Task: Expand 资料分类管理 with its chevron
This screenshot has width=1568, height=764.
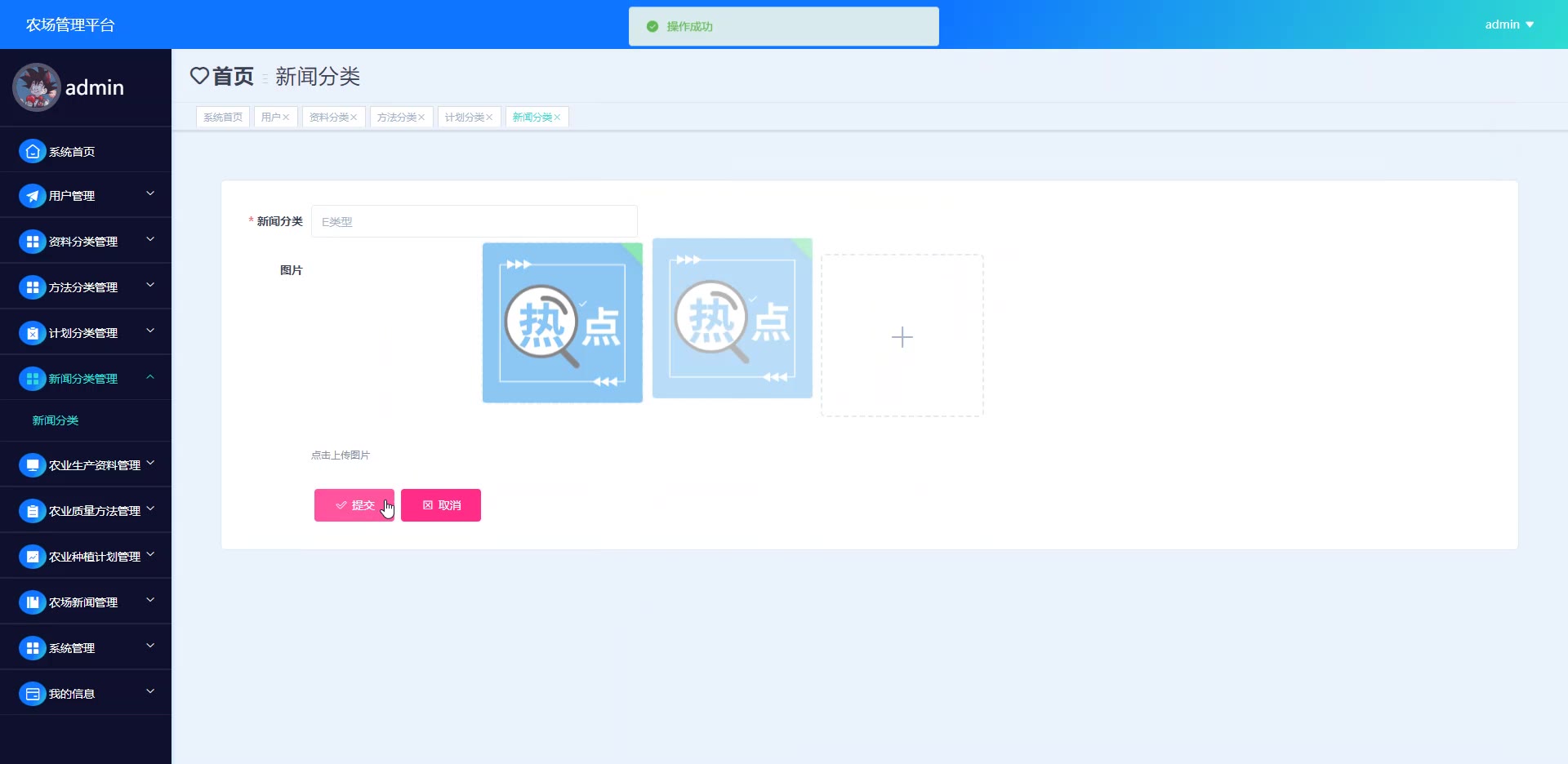Action: (150, 239)
